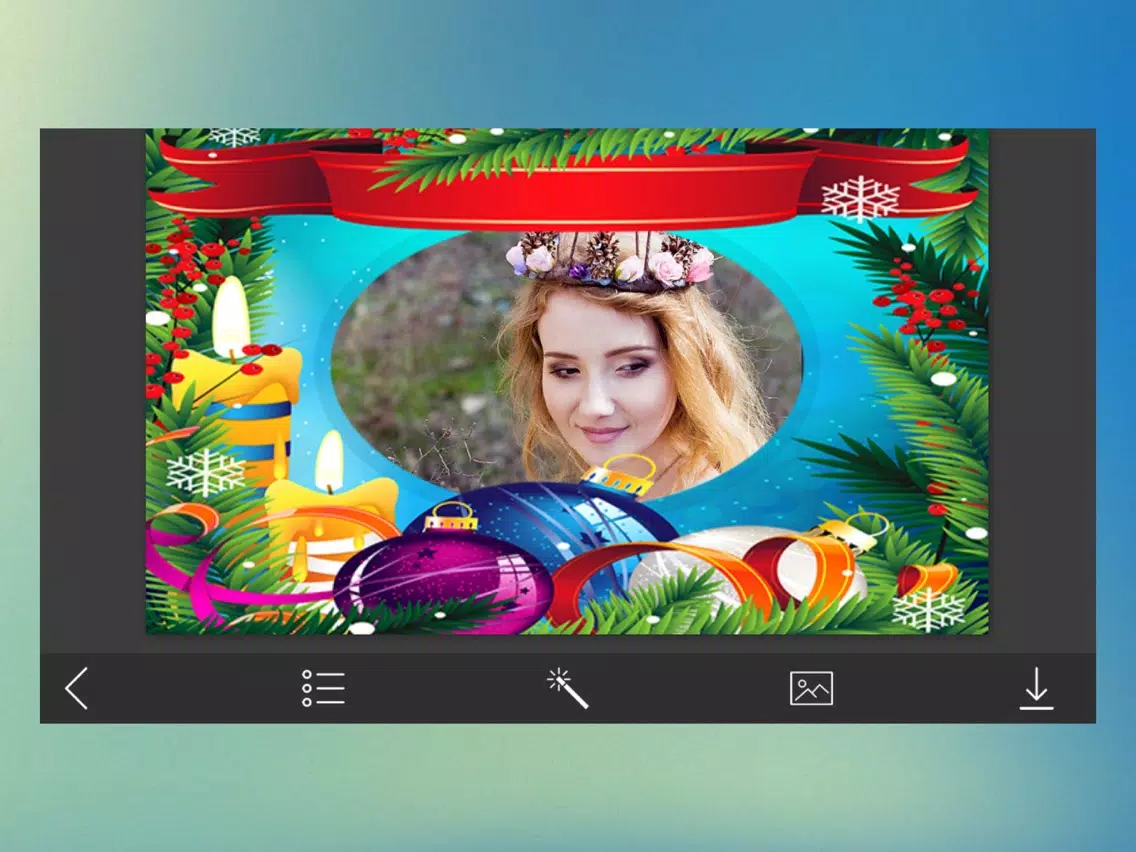1136x852 pixels.
Task: Go back using the left arrow icon
Action: (x=77, y=688)
